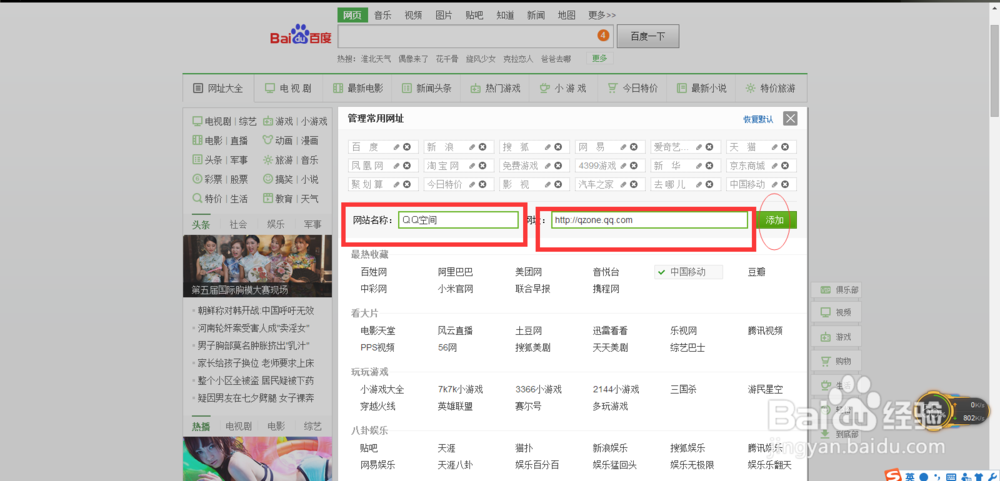Image resolution: width=1000 pixels, height=481 pixels.
Task: Close the 管理常用网址 panel
Action: (790, 119)
